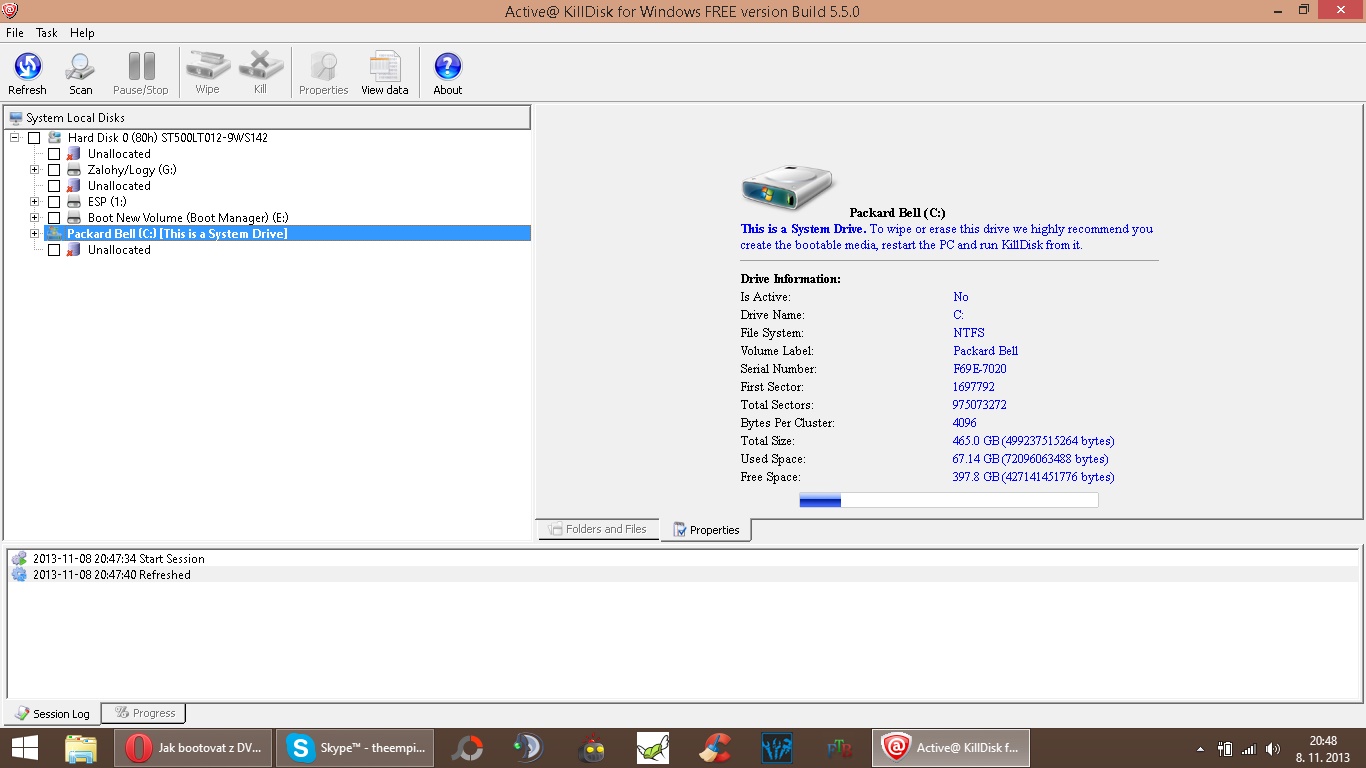Click the Active@ KillDisk taskbar button
The height and width of the screenshot is (768, 1366).
pyautogui.click(x=951, y=748)
